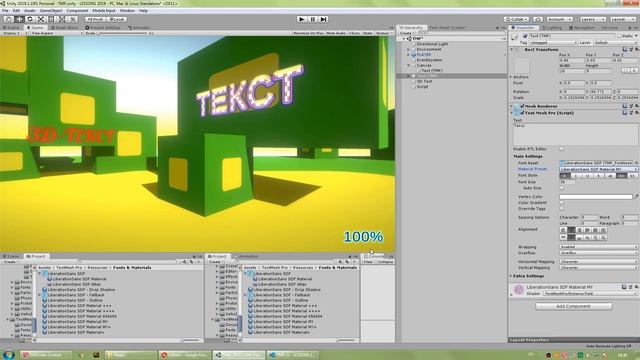
Task: Click material gear icon for LiberationSans SDF Material MY
Action: [636, 287]
